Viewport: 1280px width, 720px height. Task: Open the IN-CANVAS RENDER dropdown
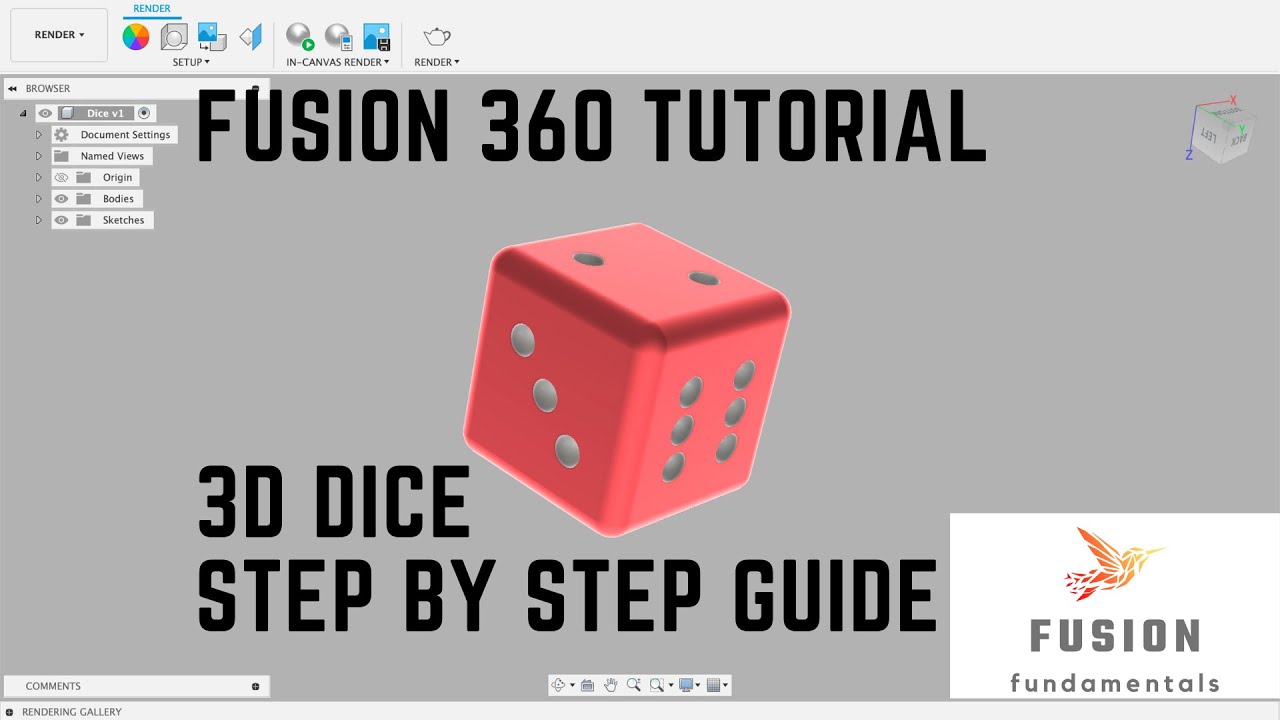[x=338, y=62]
